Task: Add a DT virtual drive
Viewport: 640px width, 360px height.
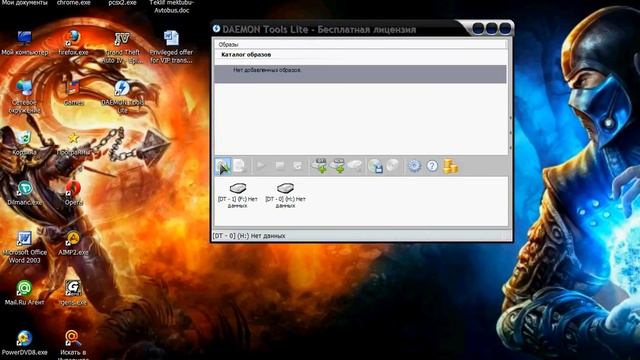Action: coord(320,166)
